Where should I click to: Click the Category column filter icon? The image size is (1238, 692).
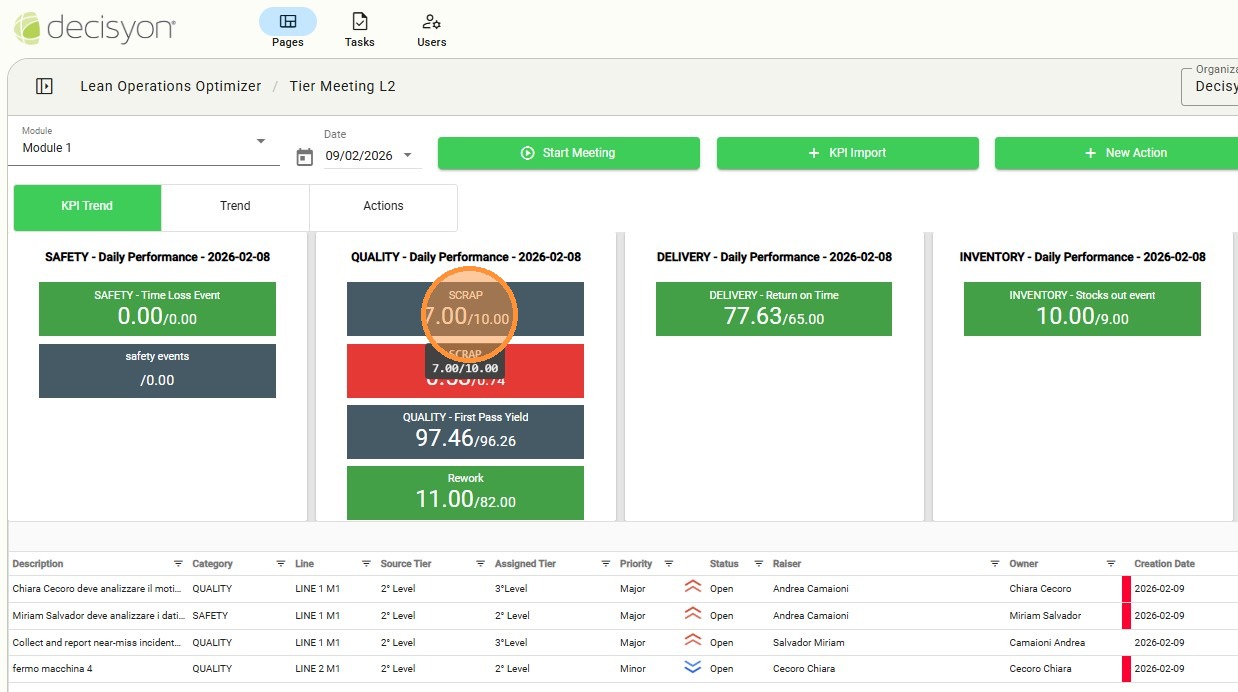point(282,564)
